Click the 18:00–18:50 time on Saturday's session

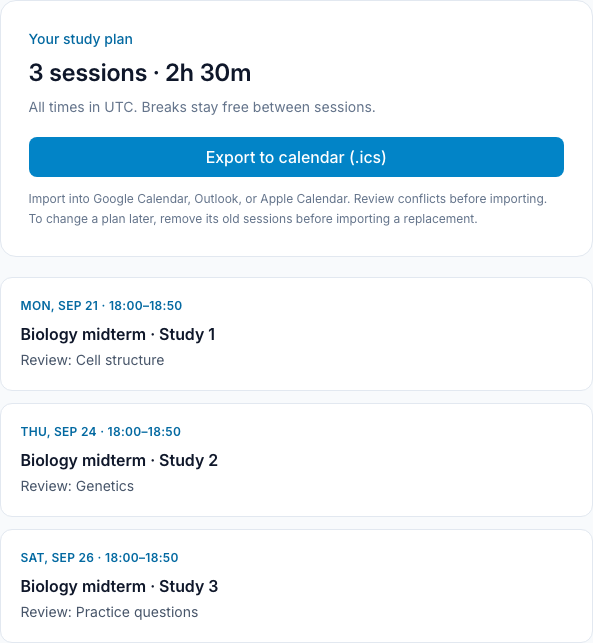click(x=141, y=558)
